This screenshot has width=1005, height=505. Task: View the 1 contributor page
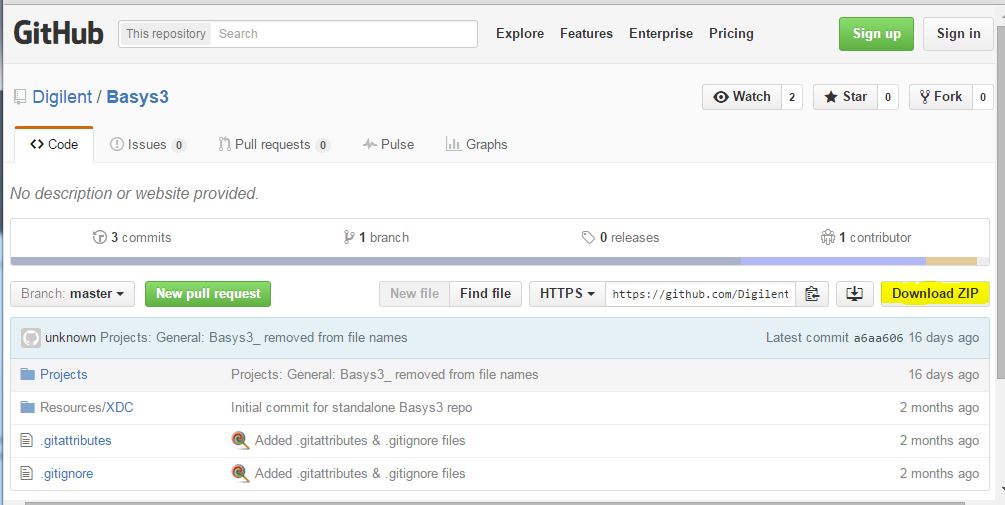click(x=866, y=237)
